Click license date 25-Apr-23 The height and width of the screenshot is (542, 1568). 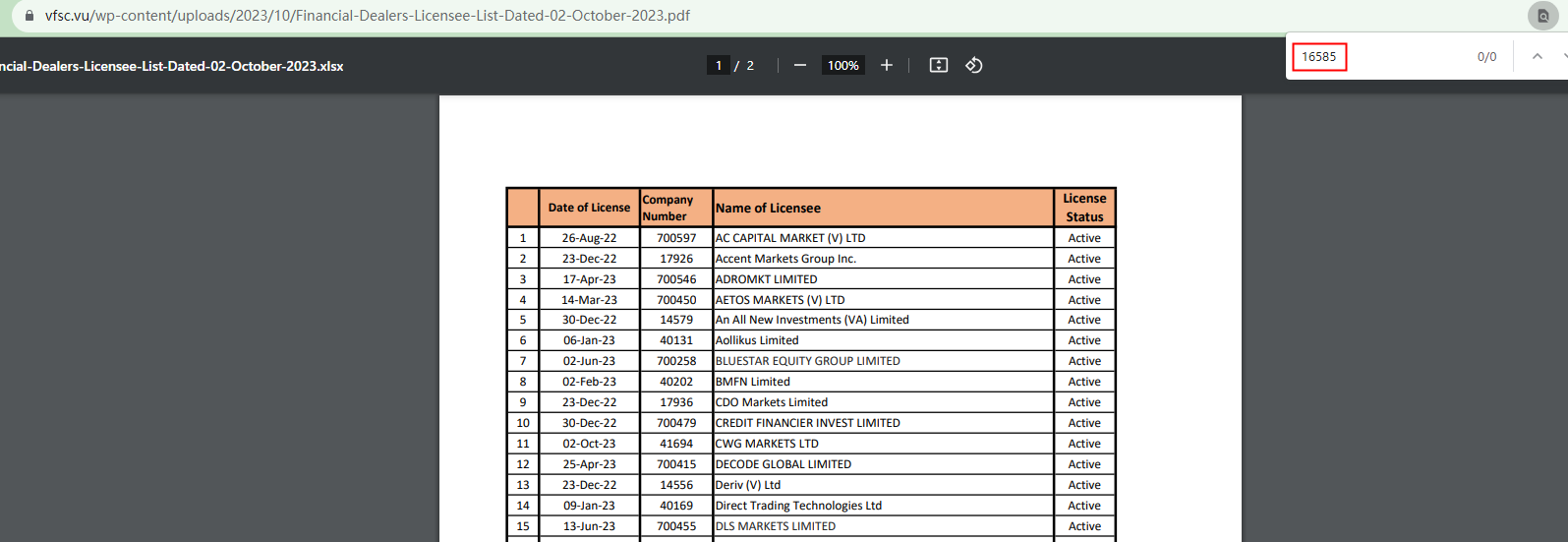coord(589,464)
